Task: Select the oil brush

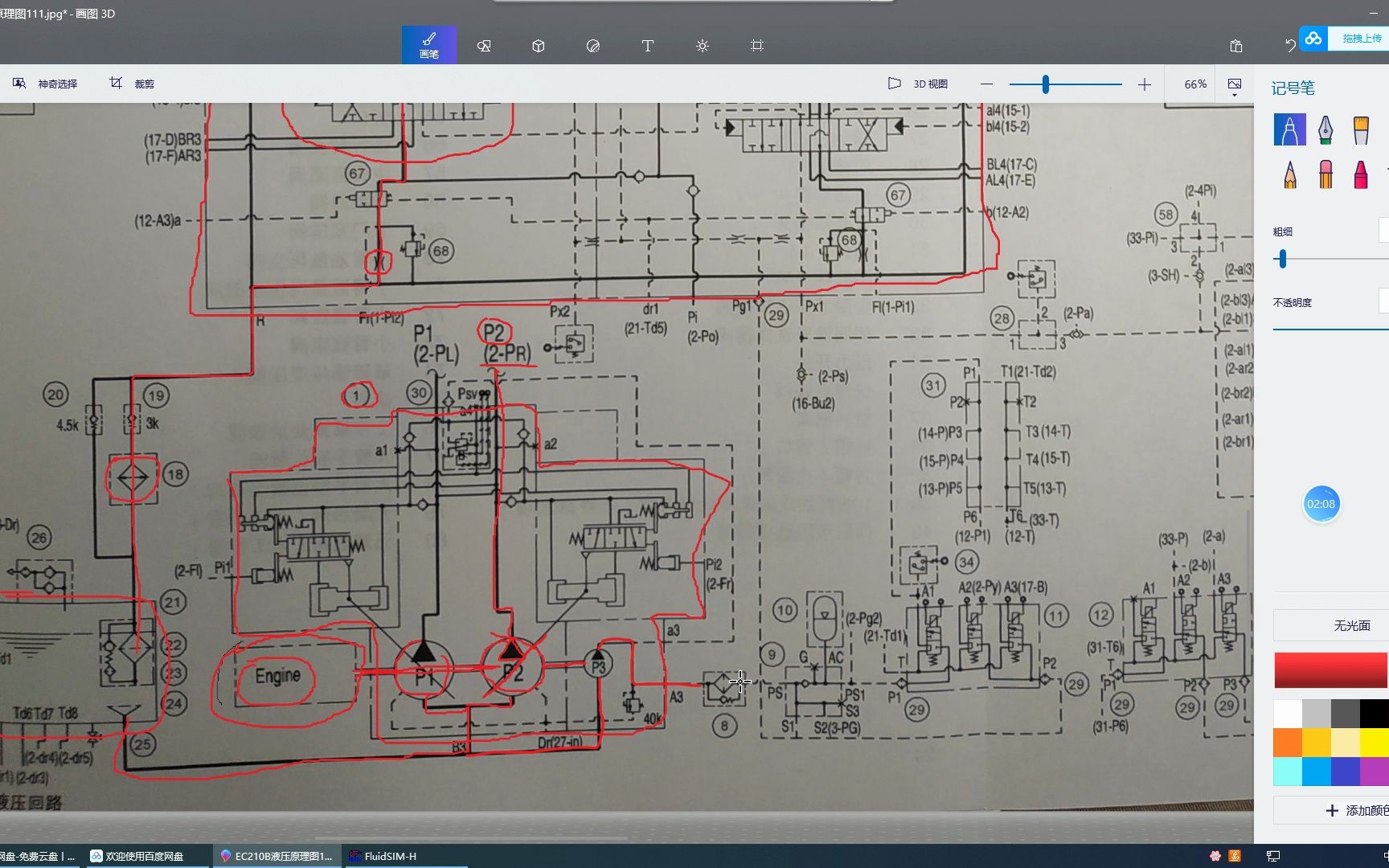Action: [x=1361, y=129]
